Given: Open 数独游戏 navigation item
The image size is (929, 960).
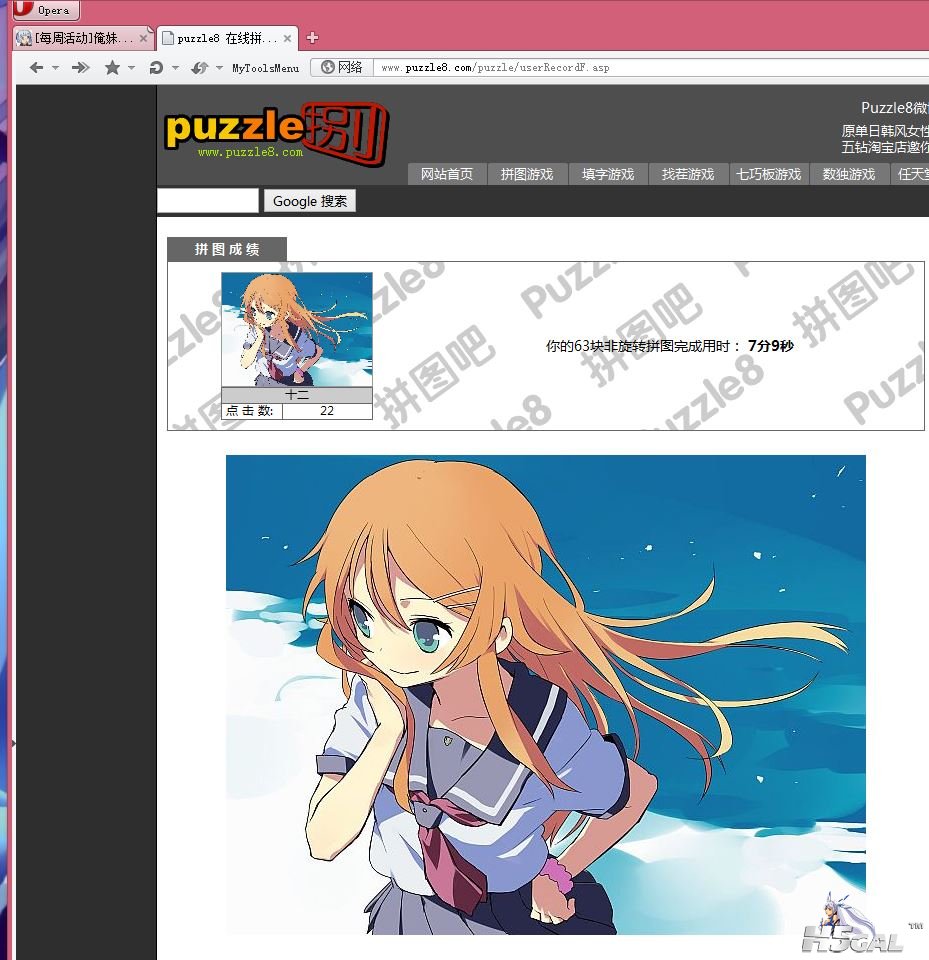Looking at the screenshot, I should [x=849, y=174].
